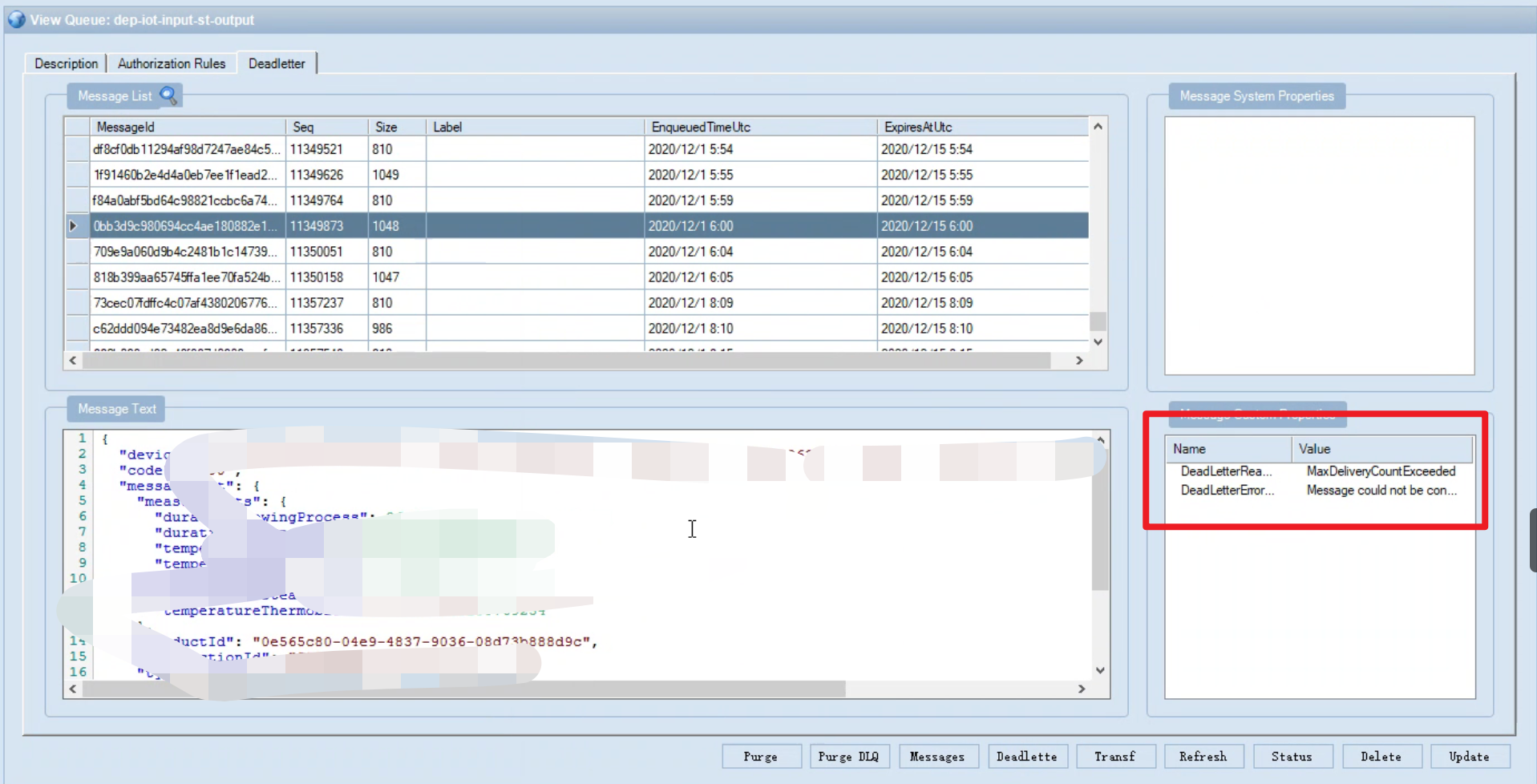Image resolution: width=1537 pixels, height=784 pixels.
Task: Sort by EnqueuedTimeUtc column header
Action: 700,127
